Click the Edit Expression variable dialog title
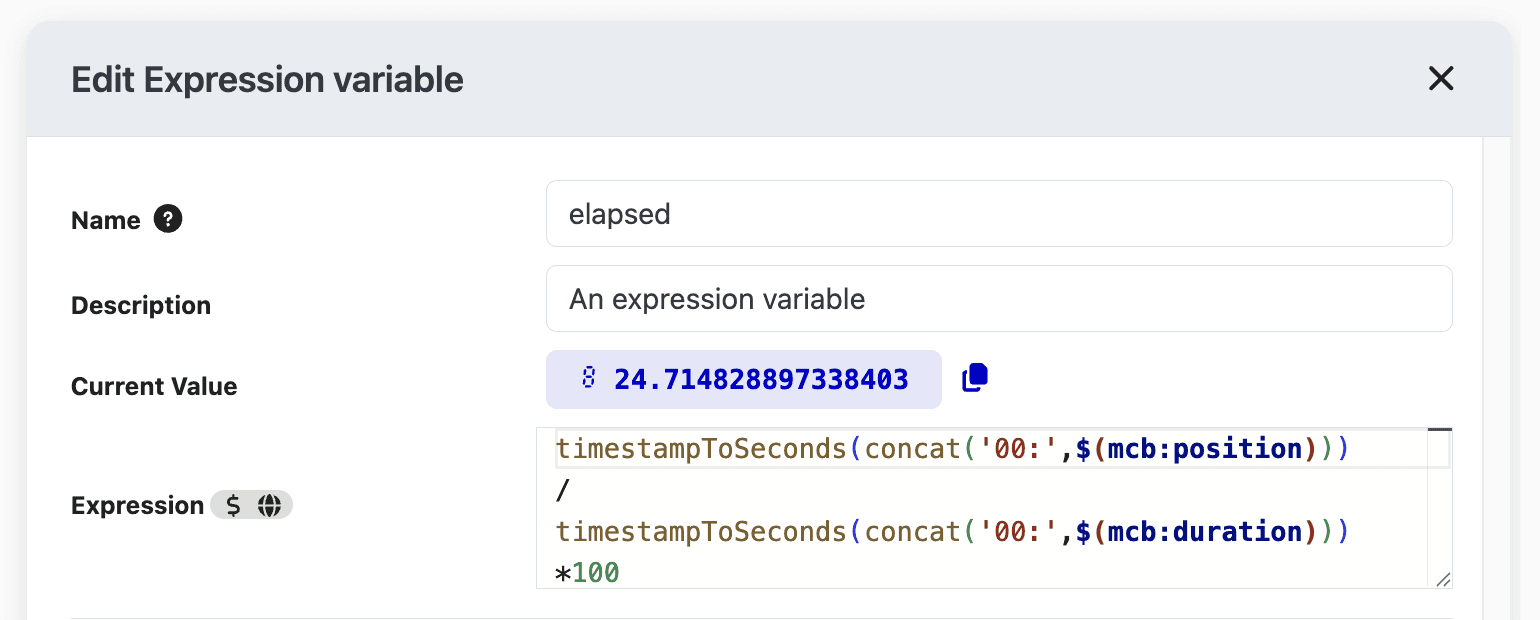This screenshot has height=620, width=1540. pyautogui.click(x=267, y=80)
